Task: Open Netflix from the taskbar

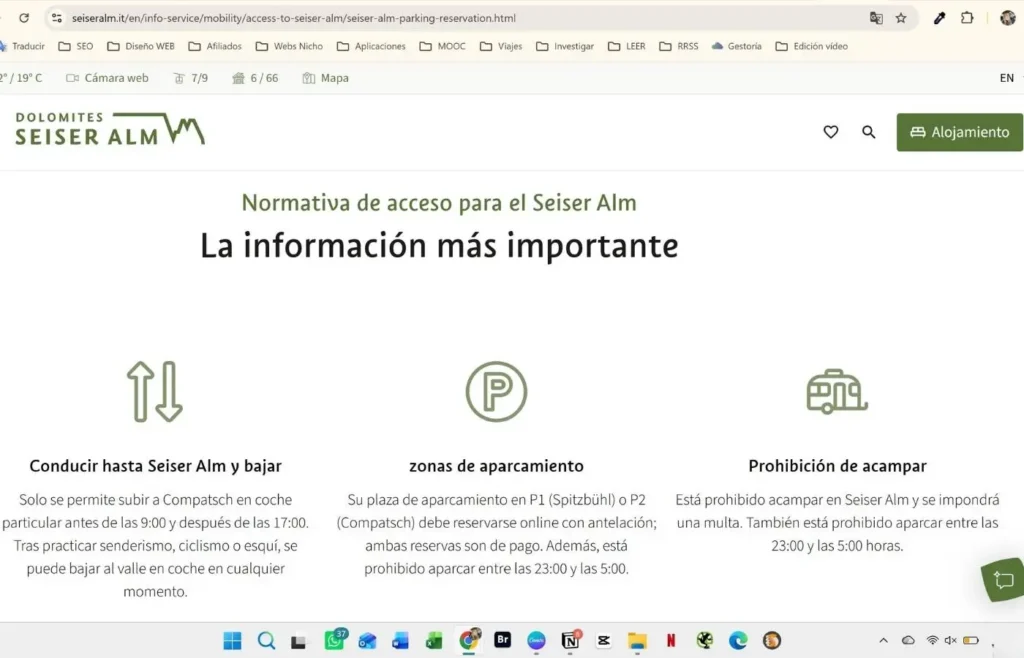Action: click(671, 641)
